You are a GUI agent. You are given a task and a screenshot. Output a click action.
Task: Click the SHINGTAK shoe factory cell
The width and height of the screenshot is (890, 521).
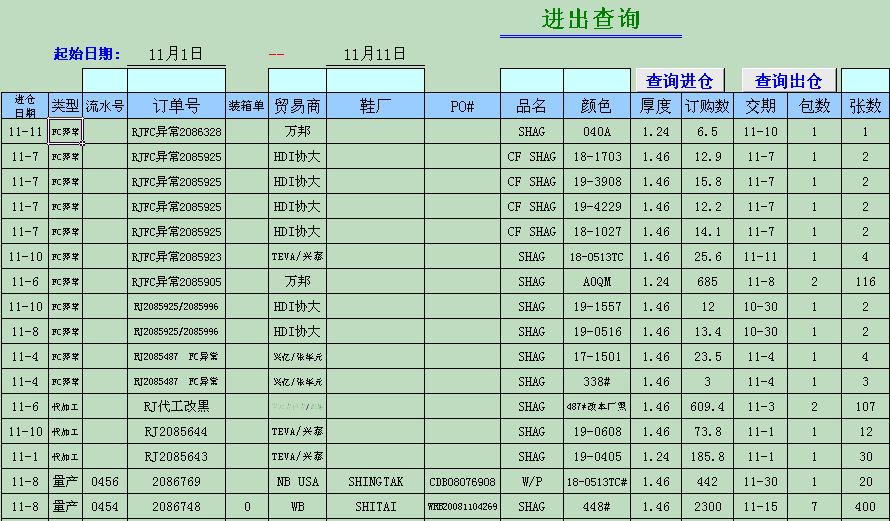(375, 482)
